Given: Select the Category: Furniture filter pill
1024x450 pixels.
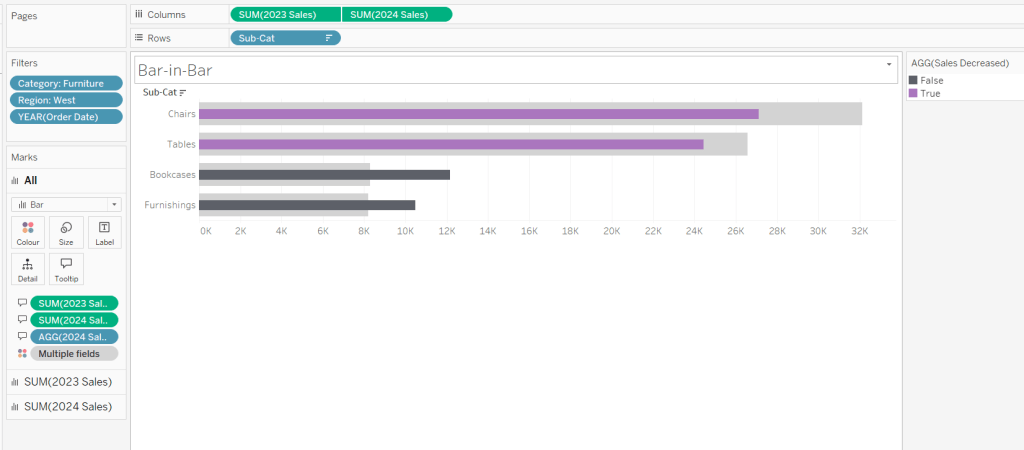Looking at the screenshot, I should (66, 84).
